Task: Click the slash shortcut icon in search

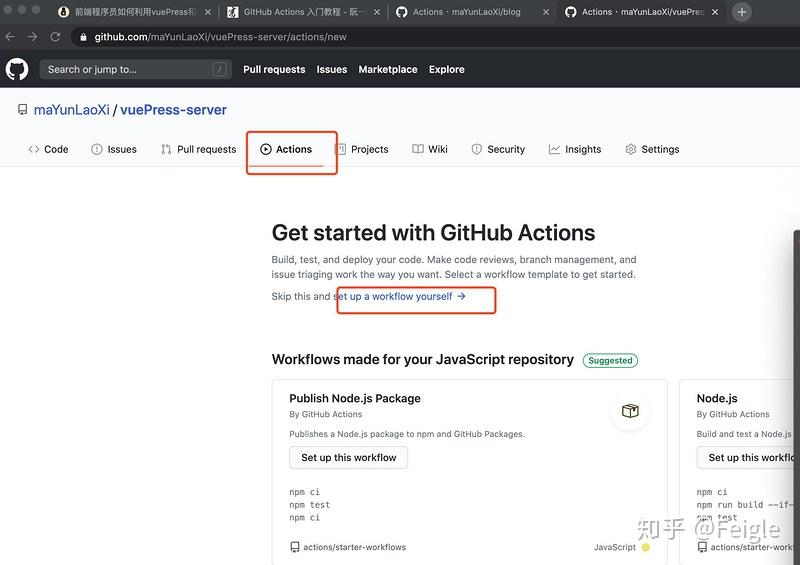Action: [219, 69]
